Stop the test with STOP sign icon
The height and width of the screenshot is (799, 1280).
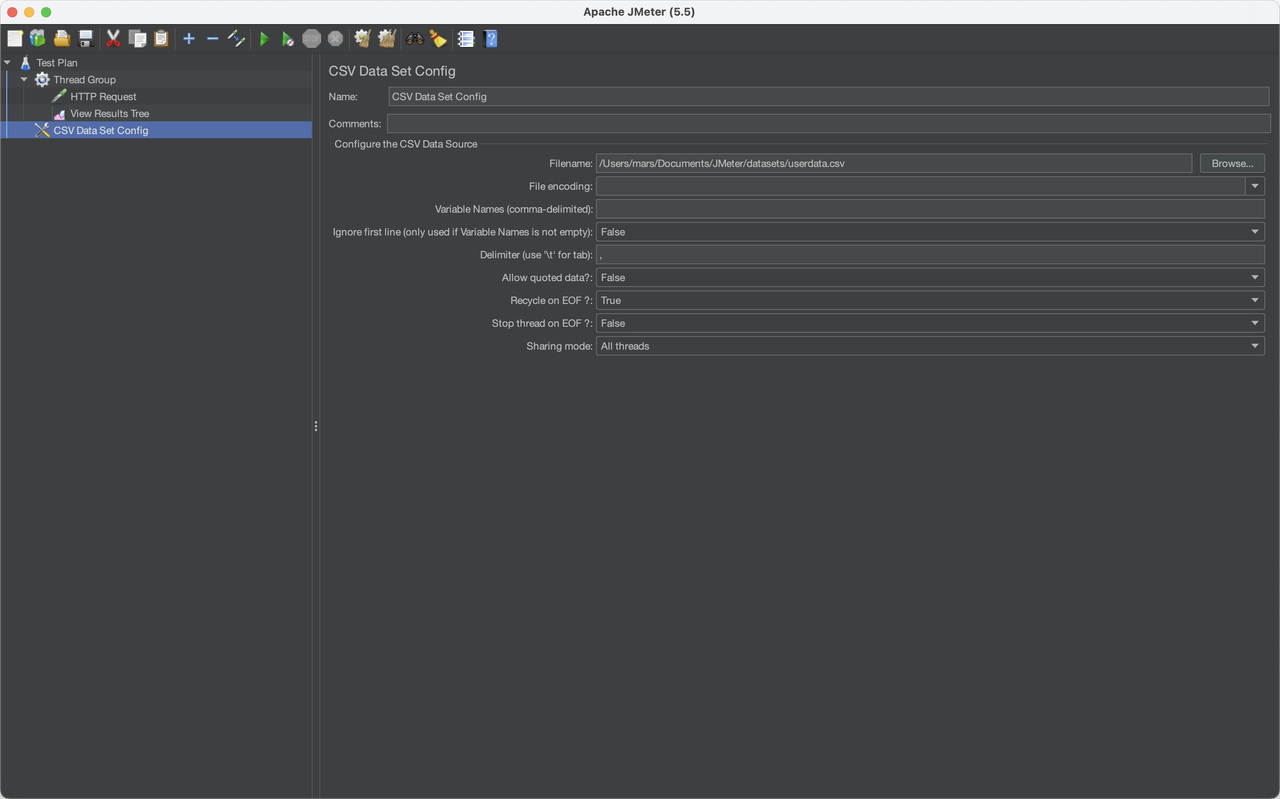(312, 39)
